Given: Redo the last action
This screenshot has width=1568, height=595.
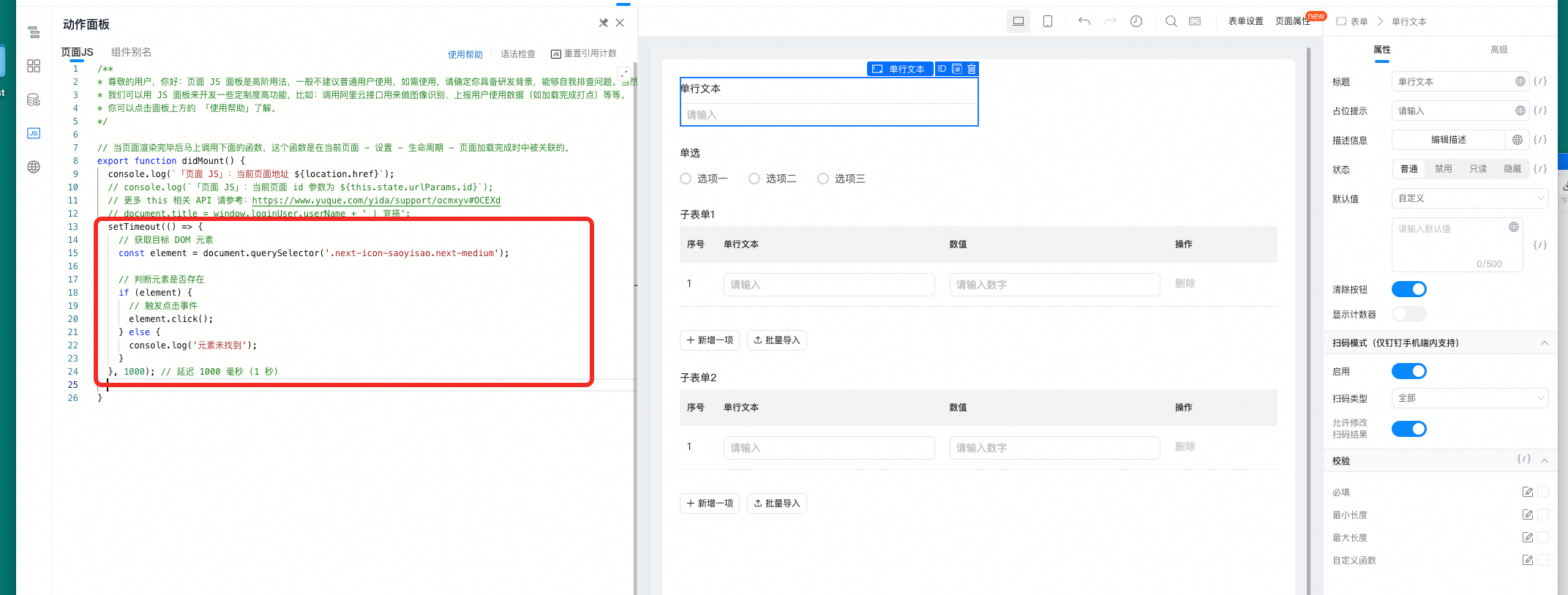Looking at the screenshot, I should 1110,21.
